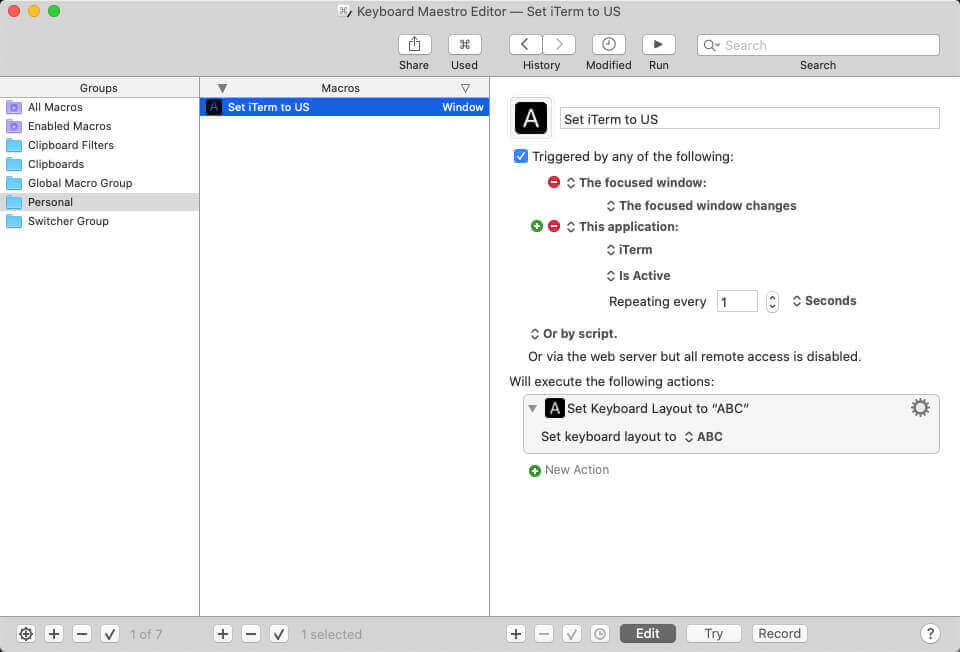Open groups settings gear at bottom left
The width and height of the screenshot is (960, 652).
(26, 634)
